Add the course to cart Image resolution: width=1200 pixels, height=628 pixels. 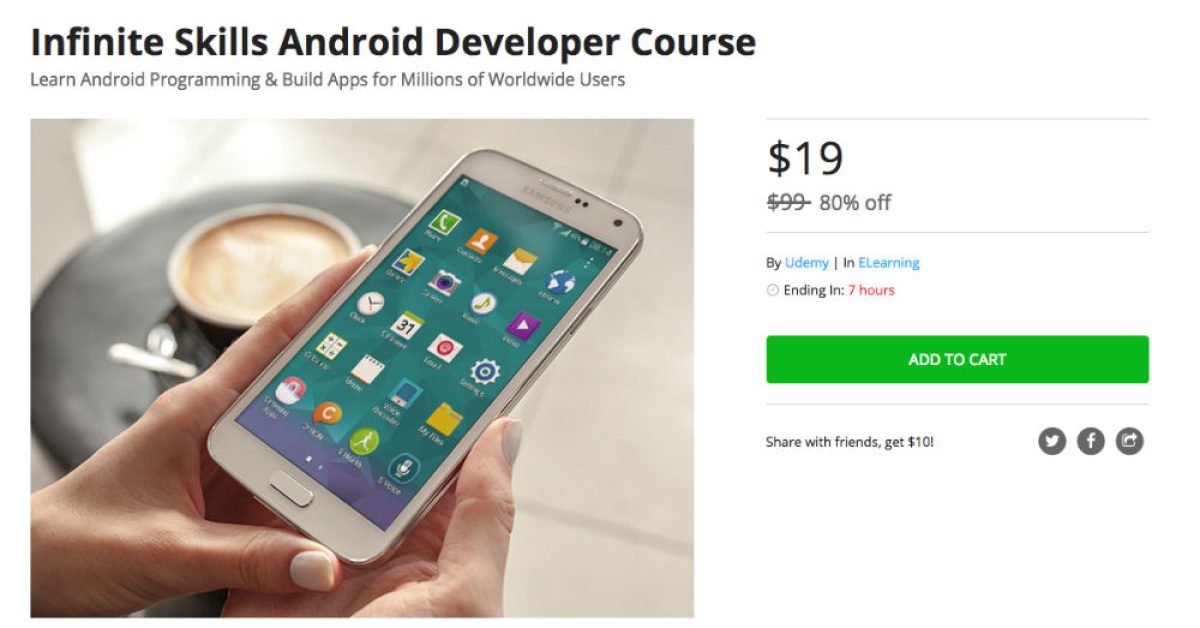(x=957, y=359)
